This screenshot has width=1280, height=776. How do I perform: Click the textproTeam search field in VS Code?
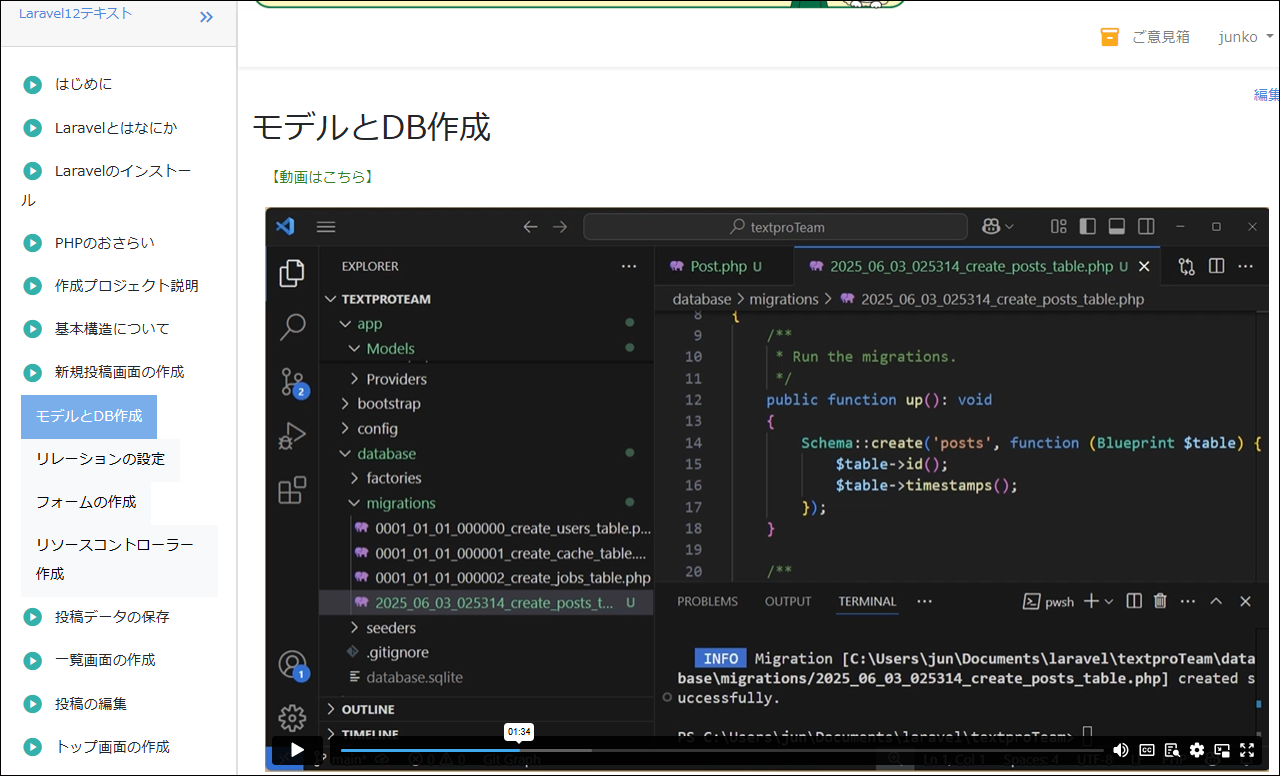775,227
